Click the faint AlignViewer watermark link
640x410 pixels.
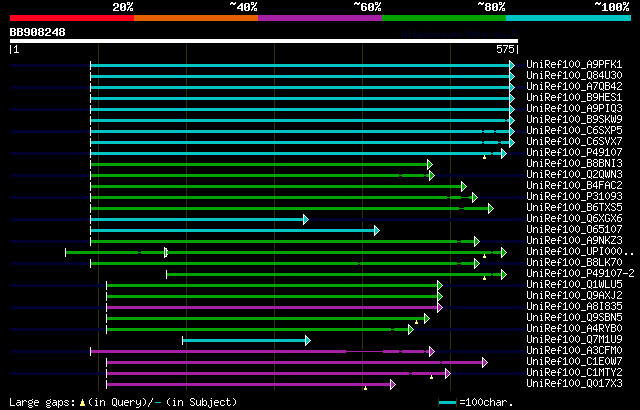459,34
